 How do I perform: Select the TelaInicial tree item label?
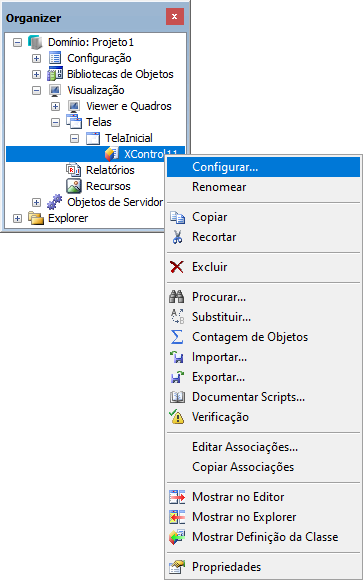(129, 138)
